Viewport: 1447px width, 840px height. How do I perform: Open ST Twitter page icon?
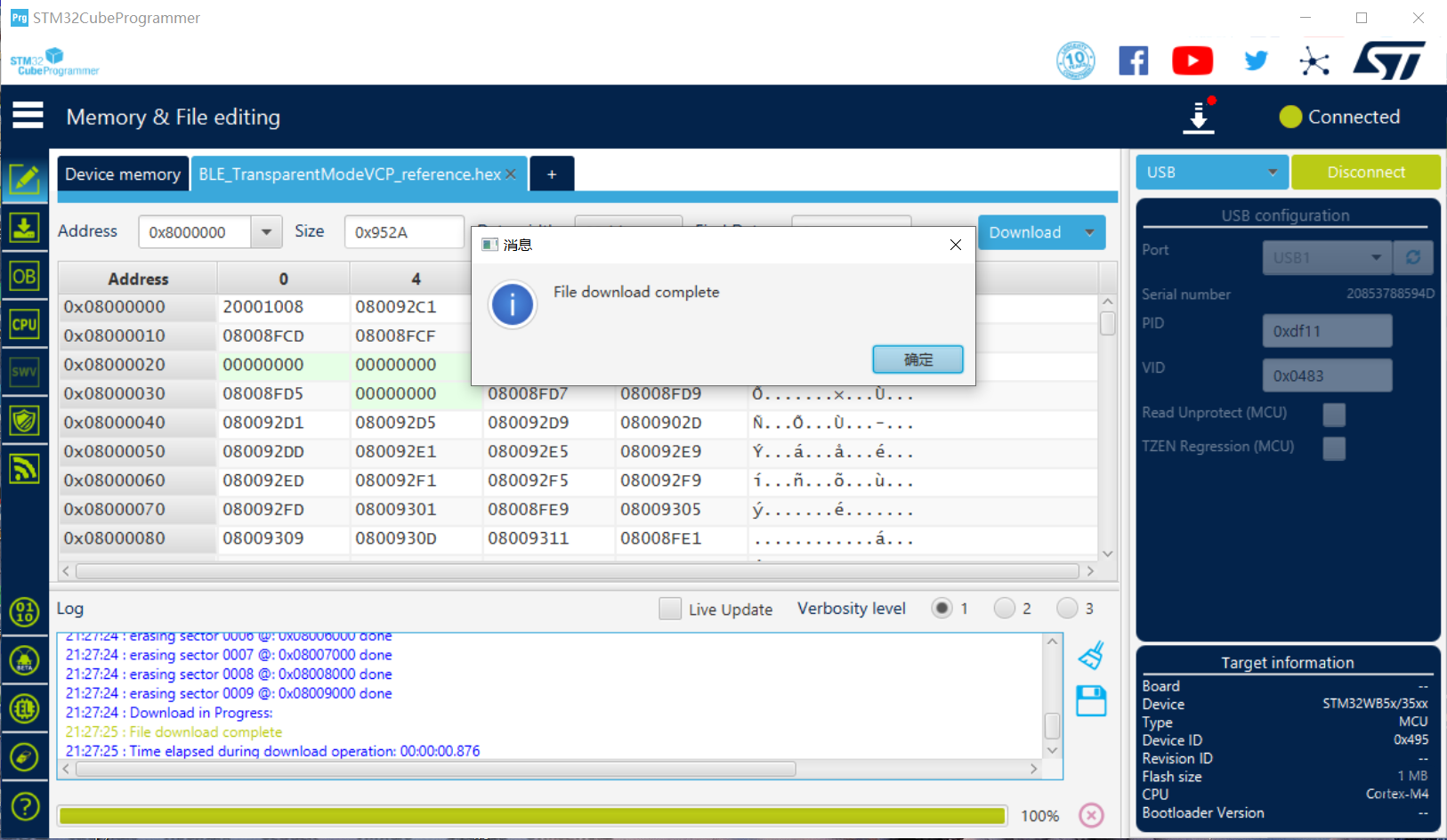[x=1256, y=61]
